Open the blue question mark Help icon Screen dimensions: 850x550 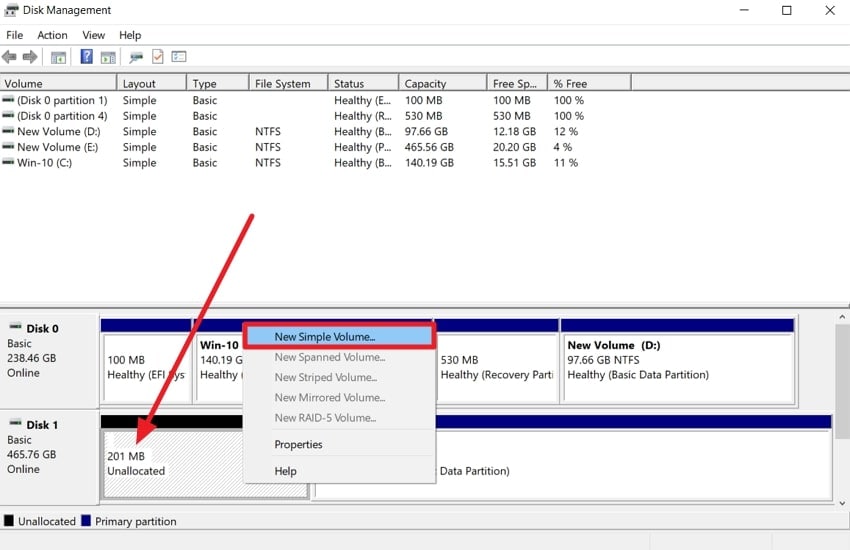(x=86, y=56)
